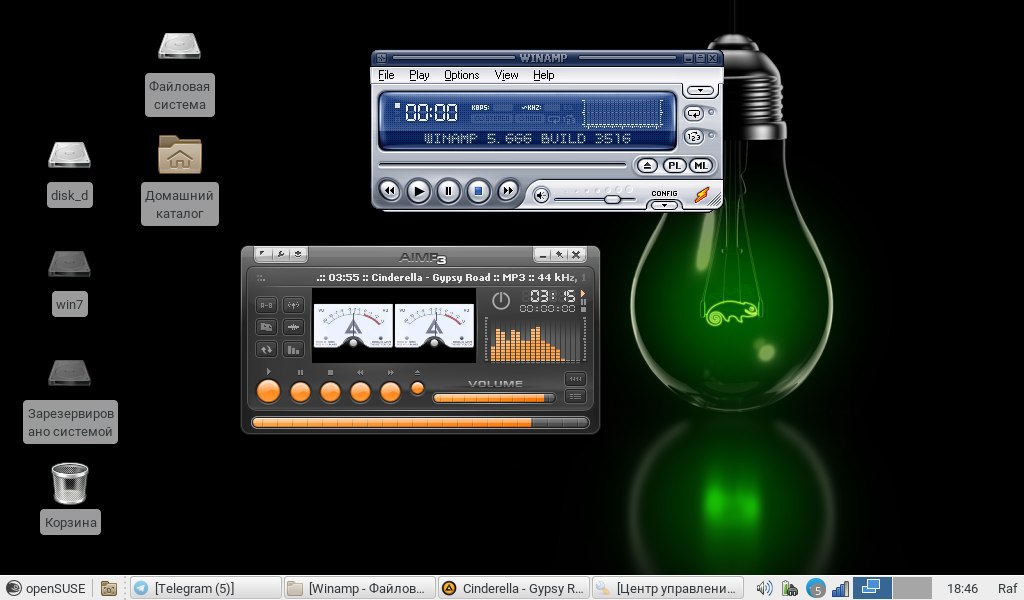1024x600 pixels.
Task: Click AIMP3's orange Previous track button
Action: (x=360, y=392)
